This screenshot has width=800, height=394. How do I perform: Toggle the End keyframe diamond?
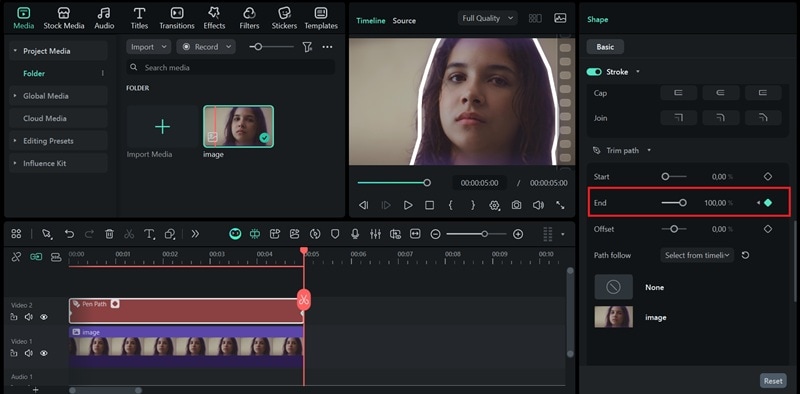coord(768,203)
